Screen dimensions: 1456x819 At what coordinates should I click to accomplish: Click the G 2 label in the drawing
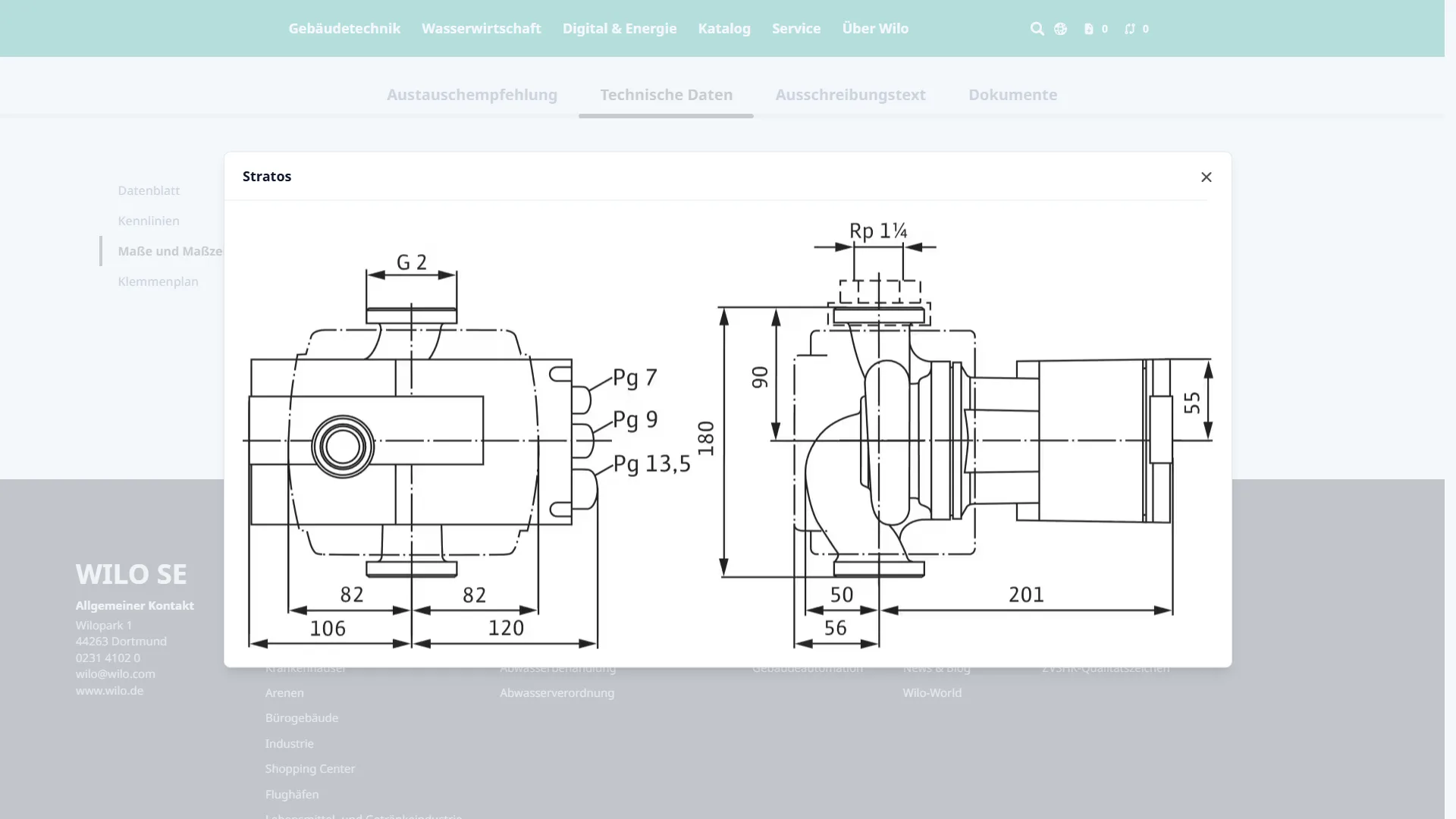412,262
